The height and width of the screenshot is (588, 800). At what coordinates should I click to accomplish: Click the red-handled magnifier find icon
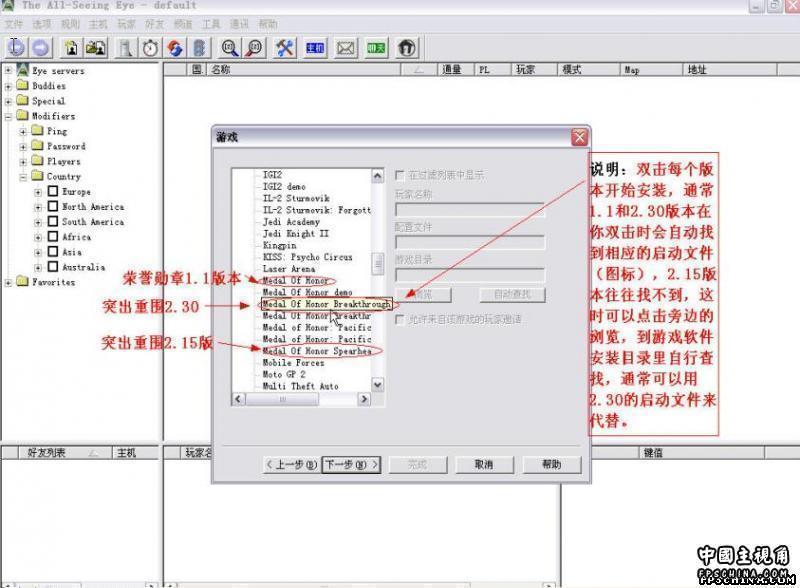pos(254,48)
